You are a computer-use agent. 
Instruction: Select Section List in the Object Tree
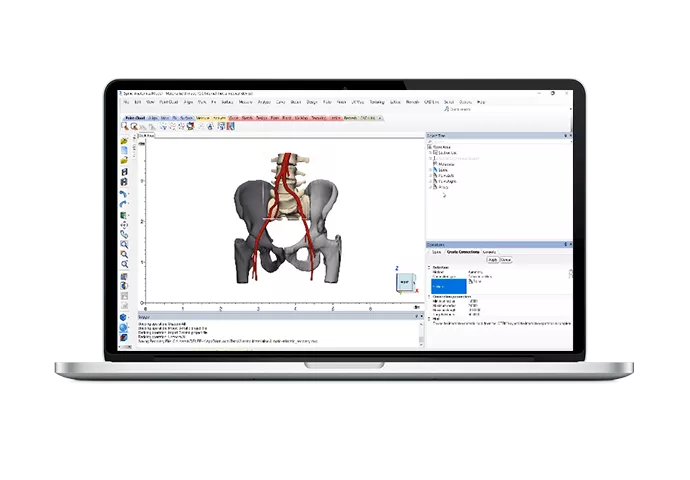coord(448,153)
